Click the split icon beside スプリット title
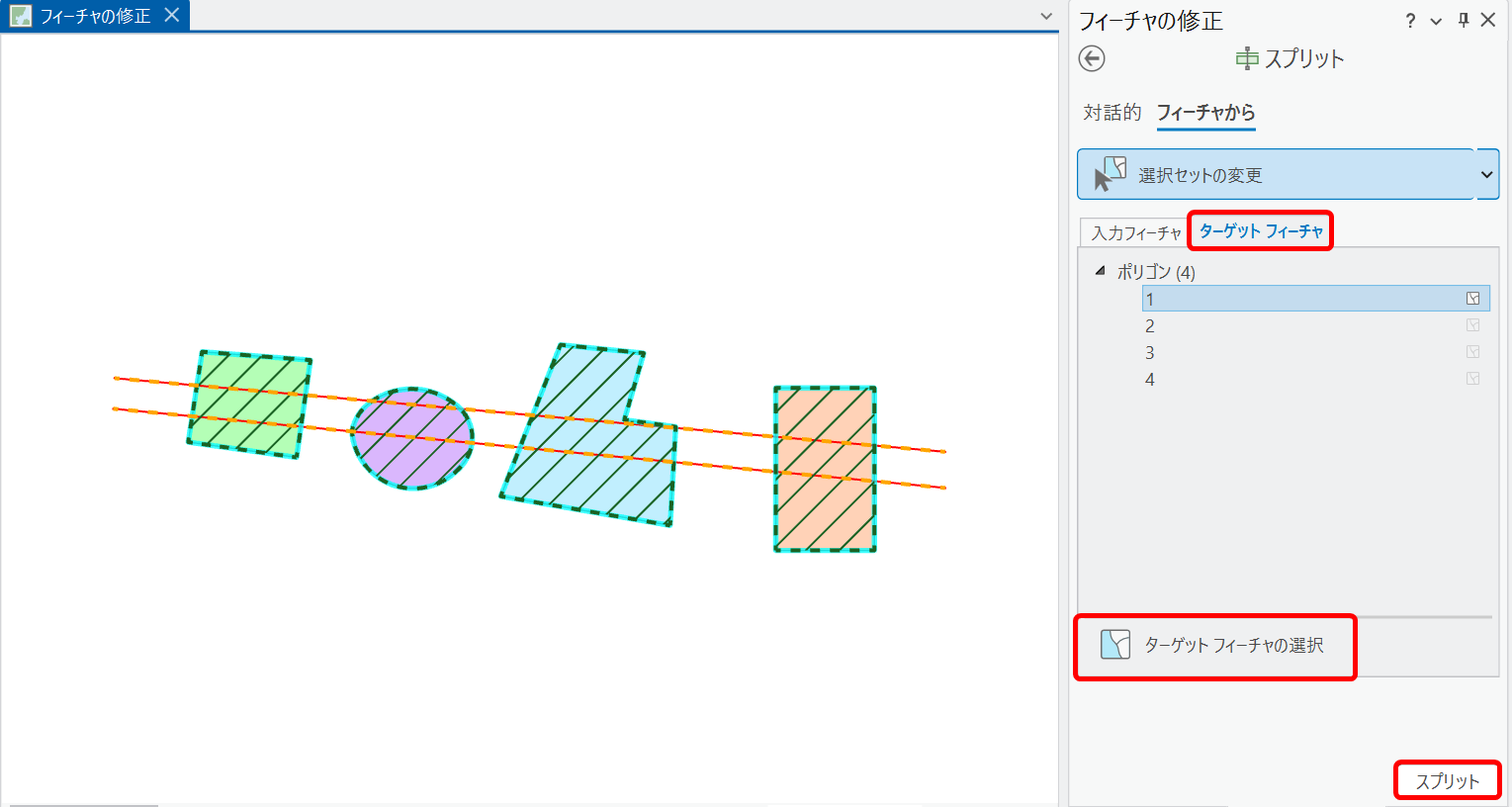Viewport: 1512px width, 807px height. (x=1247, y=58)
